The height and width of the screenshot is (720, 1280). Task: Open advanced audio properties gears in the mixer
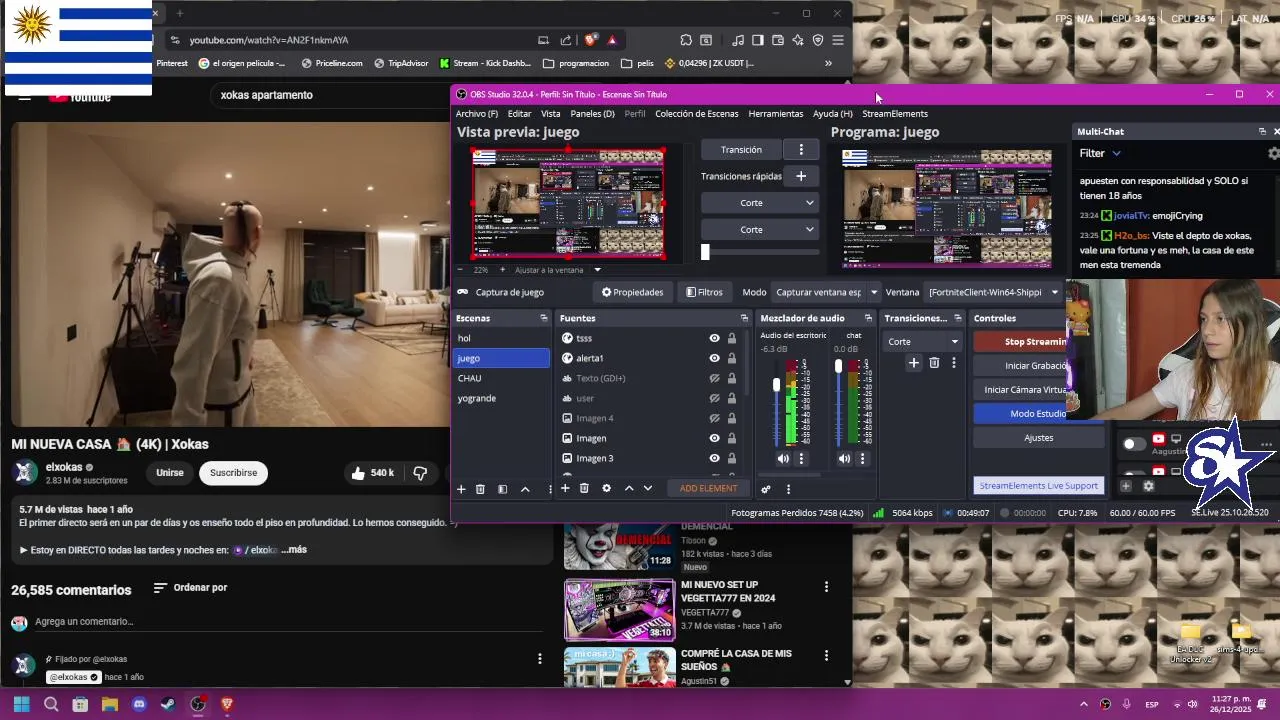pos(766,489)
